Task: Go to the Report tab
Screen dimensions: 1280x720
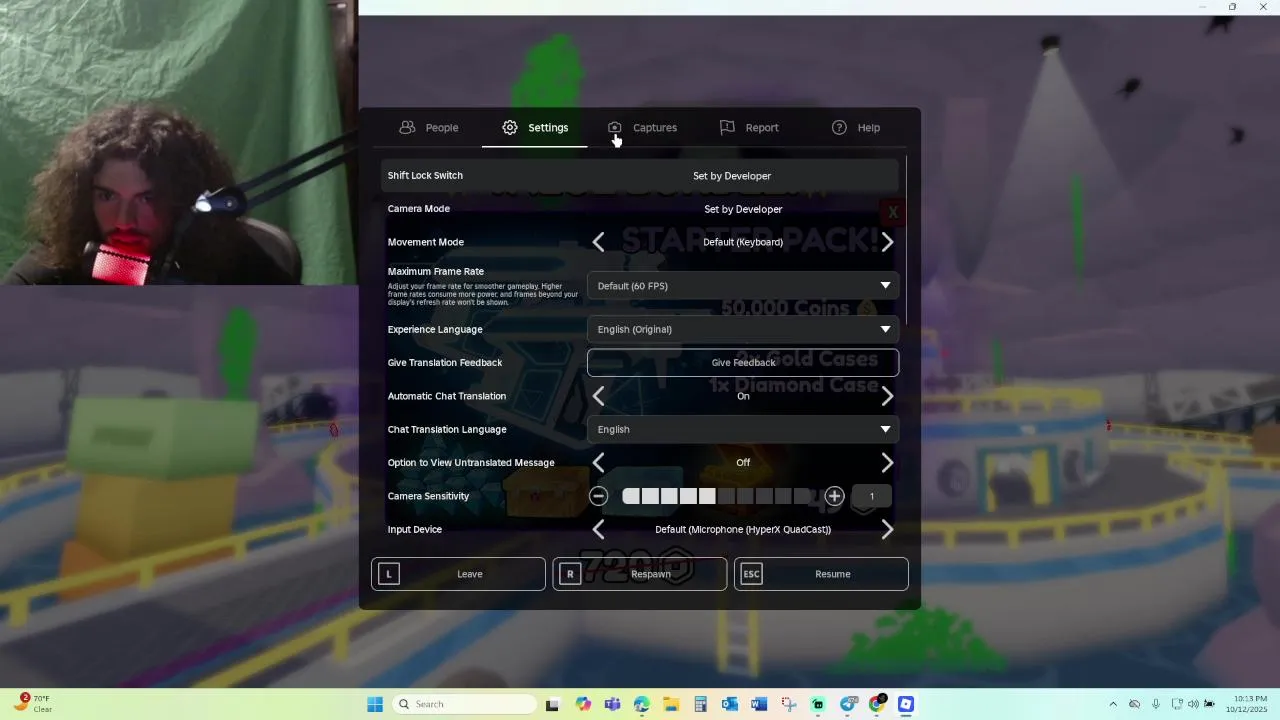Action: tap(749, 128)
